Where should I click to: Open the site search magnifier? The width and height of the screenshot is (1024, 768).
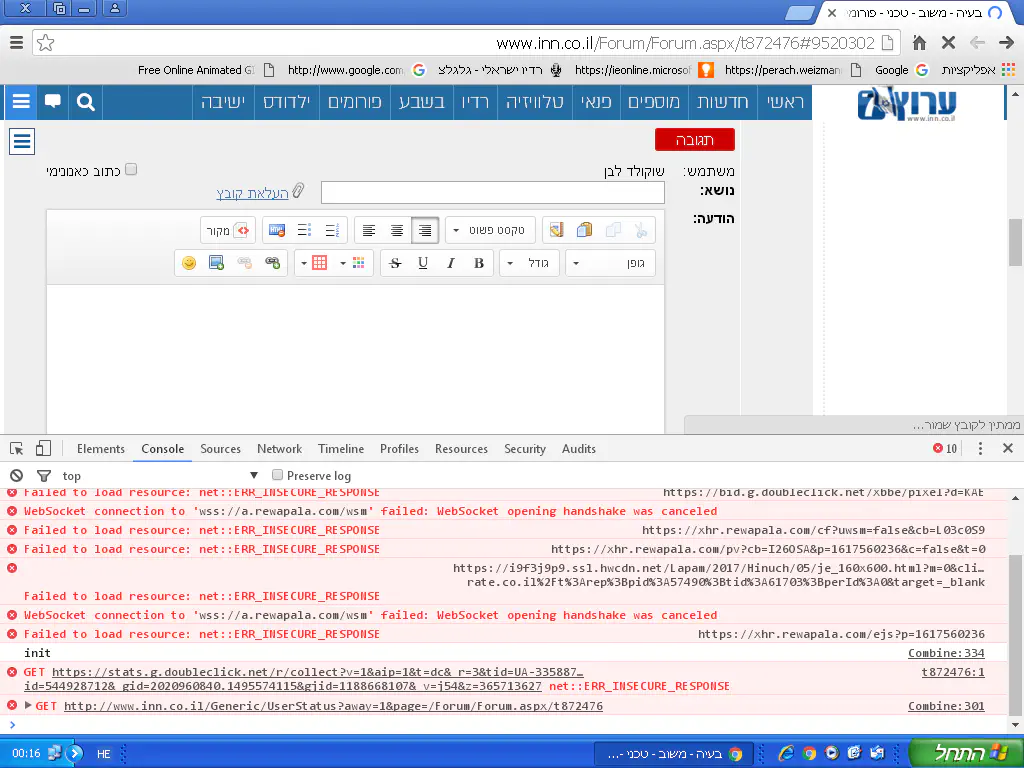[86, 102]
